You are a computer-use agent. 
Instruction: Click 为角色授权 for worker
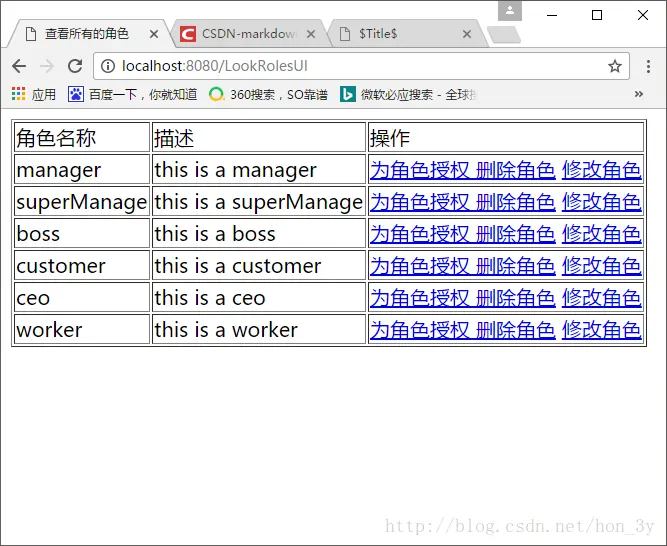419,330
